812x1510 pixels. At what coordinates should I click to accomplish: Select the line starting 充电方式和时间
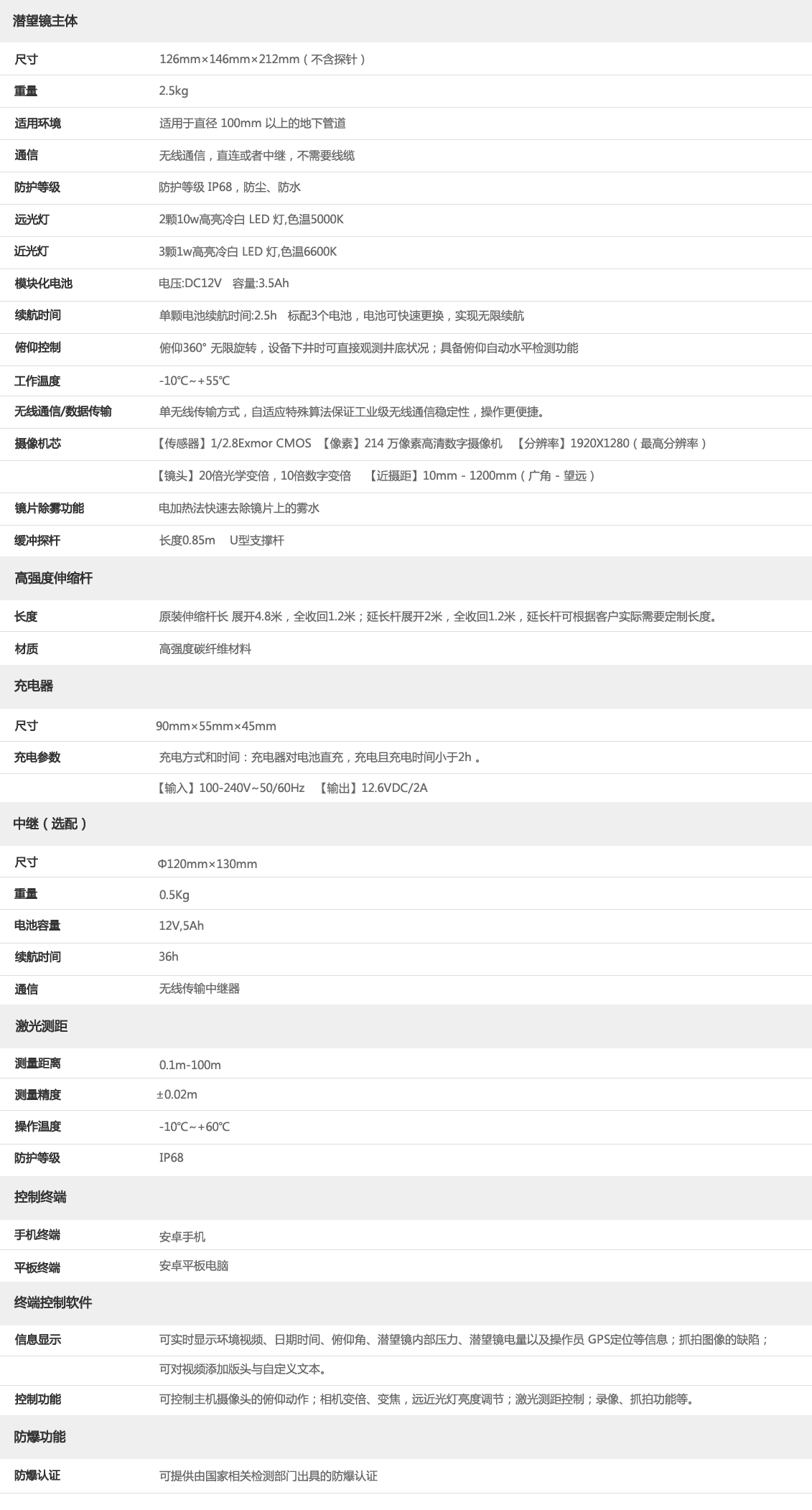[x=319, y=758]
